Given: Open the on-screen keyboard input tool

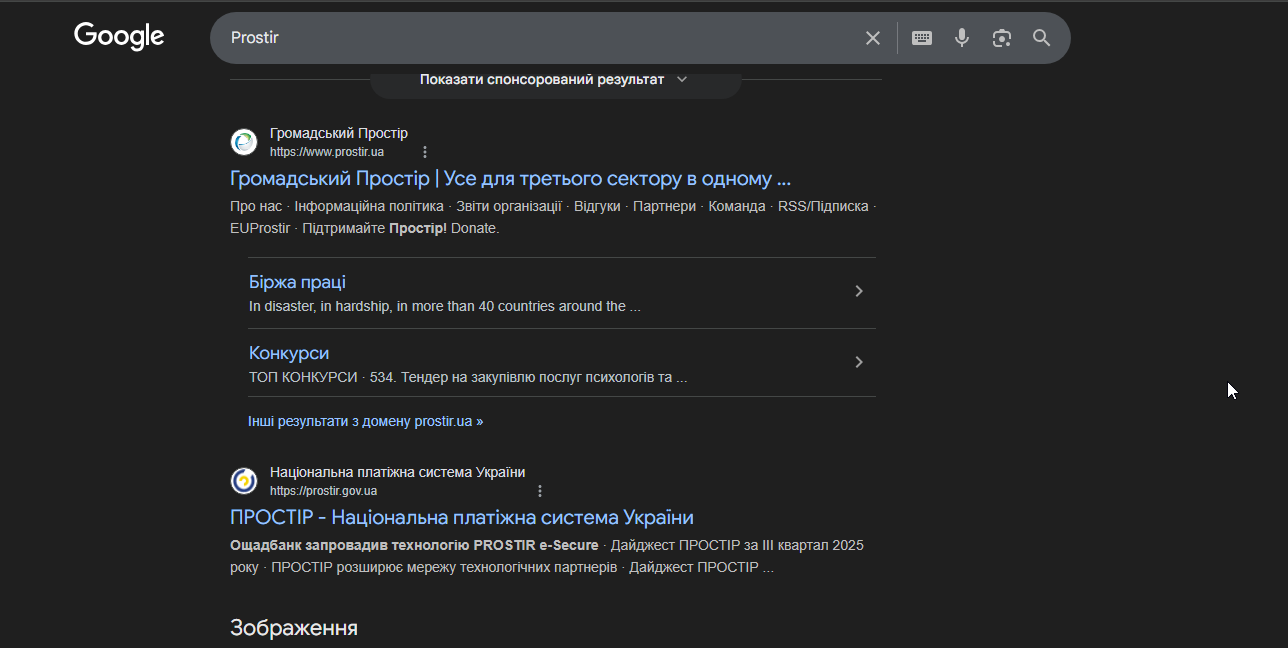Looking at the screenshot, I should 922,38.
